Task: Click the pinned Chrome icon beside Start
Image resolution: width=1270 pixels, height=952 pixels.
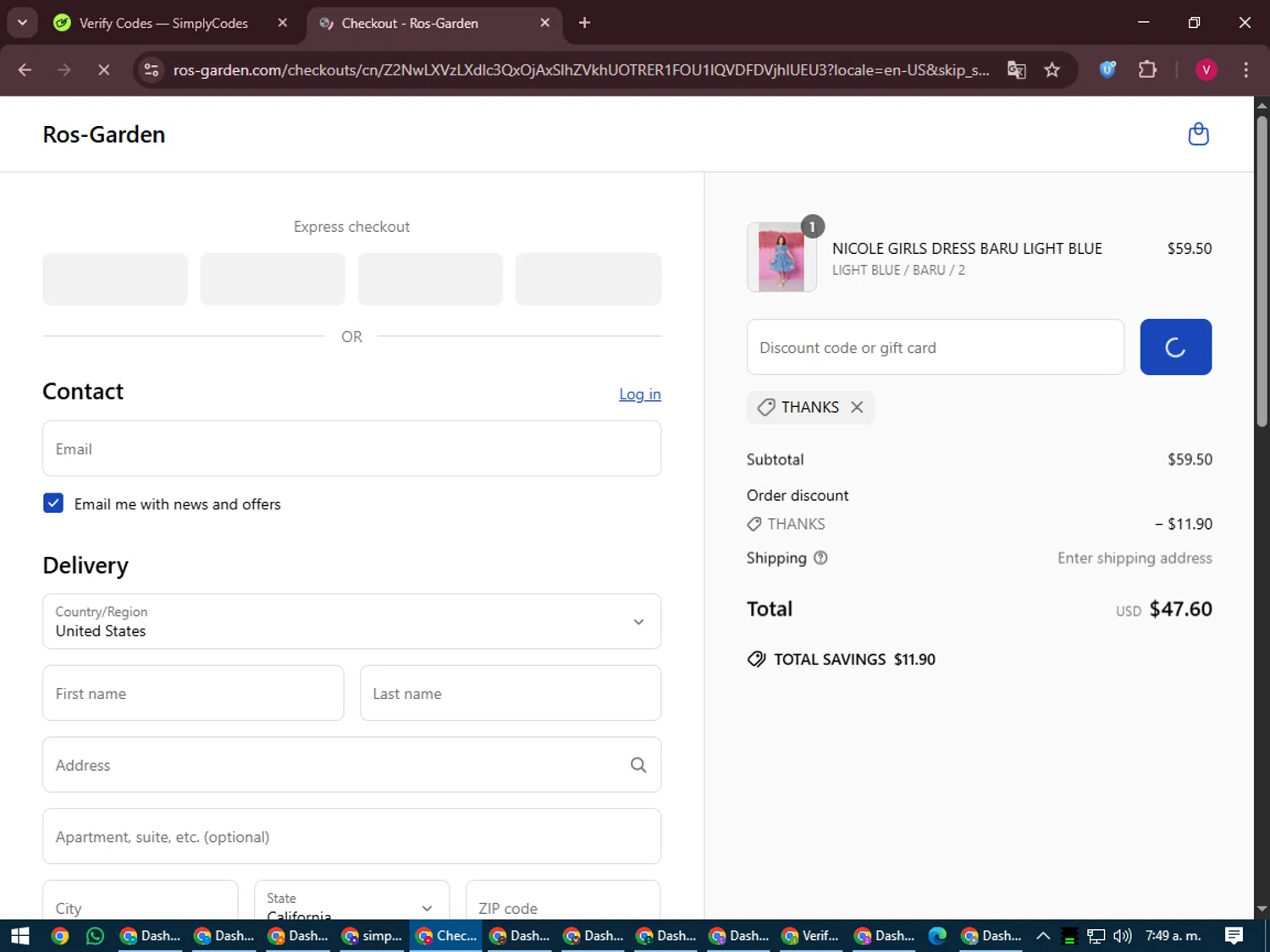Action: click(59, 936)
